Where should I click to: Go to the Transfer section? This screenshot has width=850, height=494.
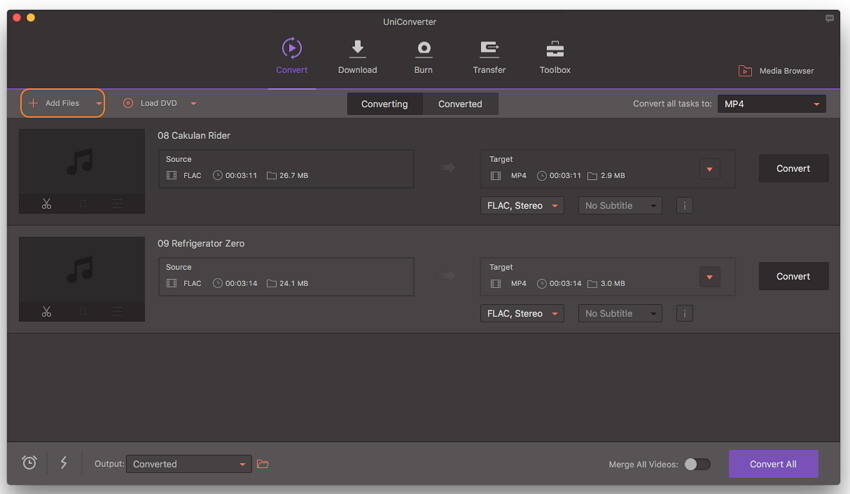tap(489, 56)
